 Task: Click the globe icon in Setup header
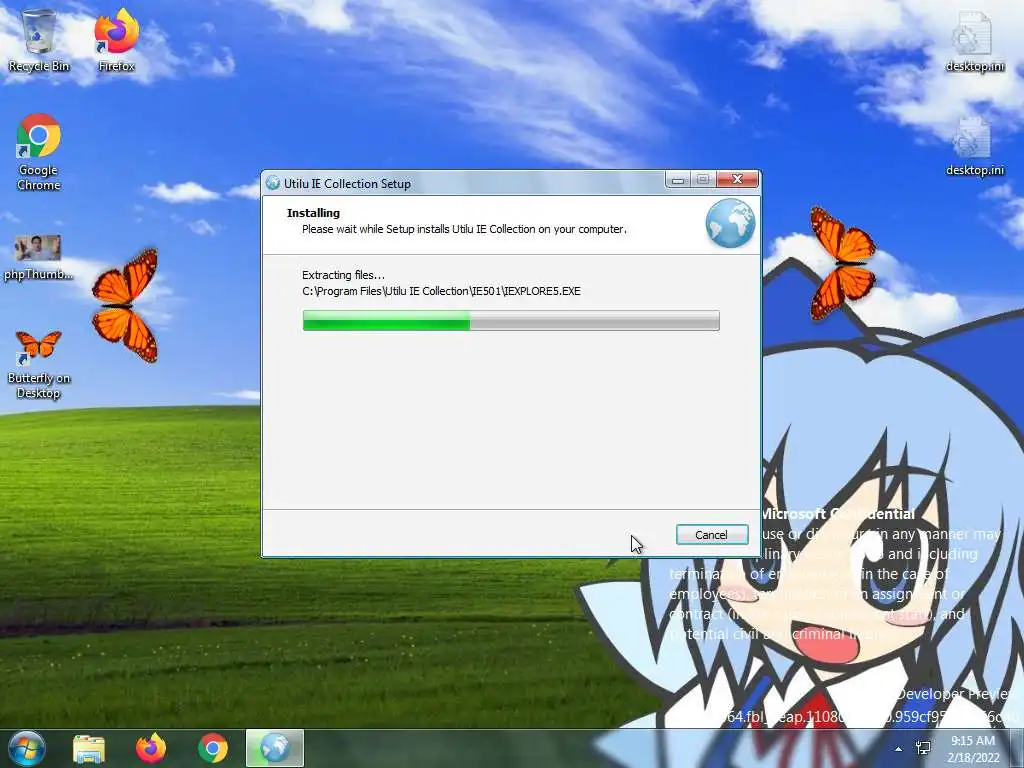730,224
